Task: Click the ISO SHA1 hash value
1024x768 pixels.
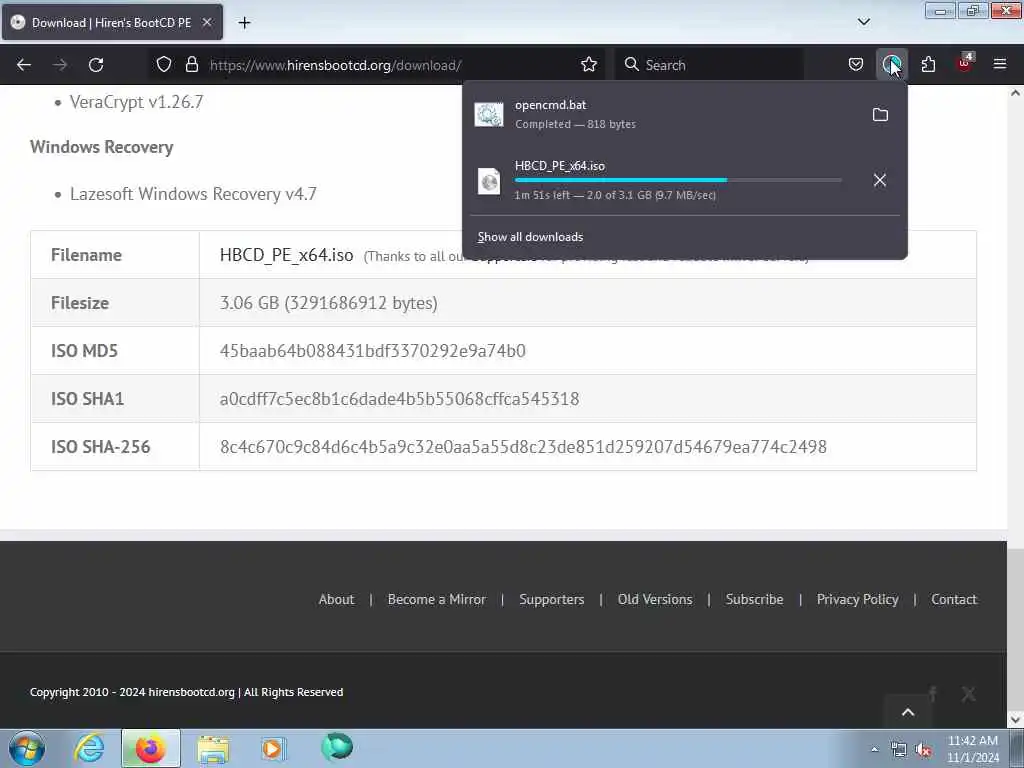Action: point(399,399)
